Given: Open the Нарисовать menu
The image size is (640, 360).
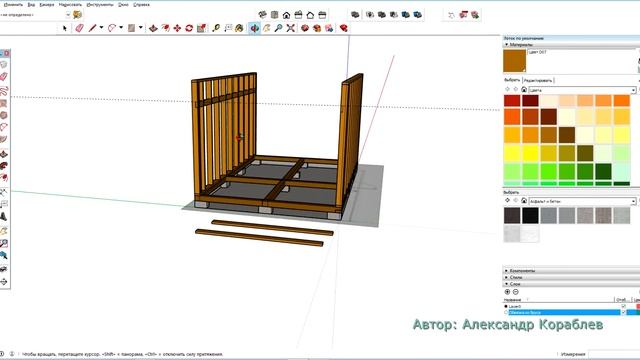Looking at the screenshot, I should click(70, 4).
